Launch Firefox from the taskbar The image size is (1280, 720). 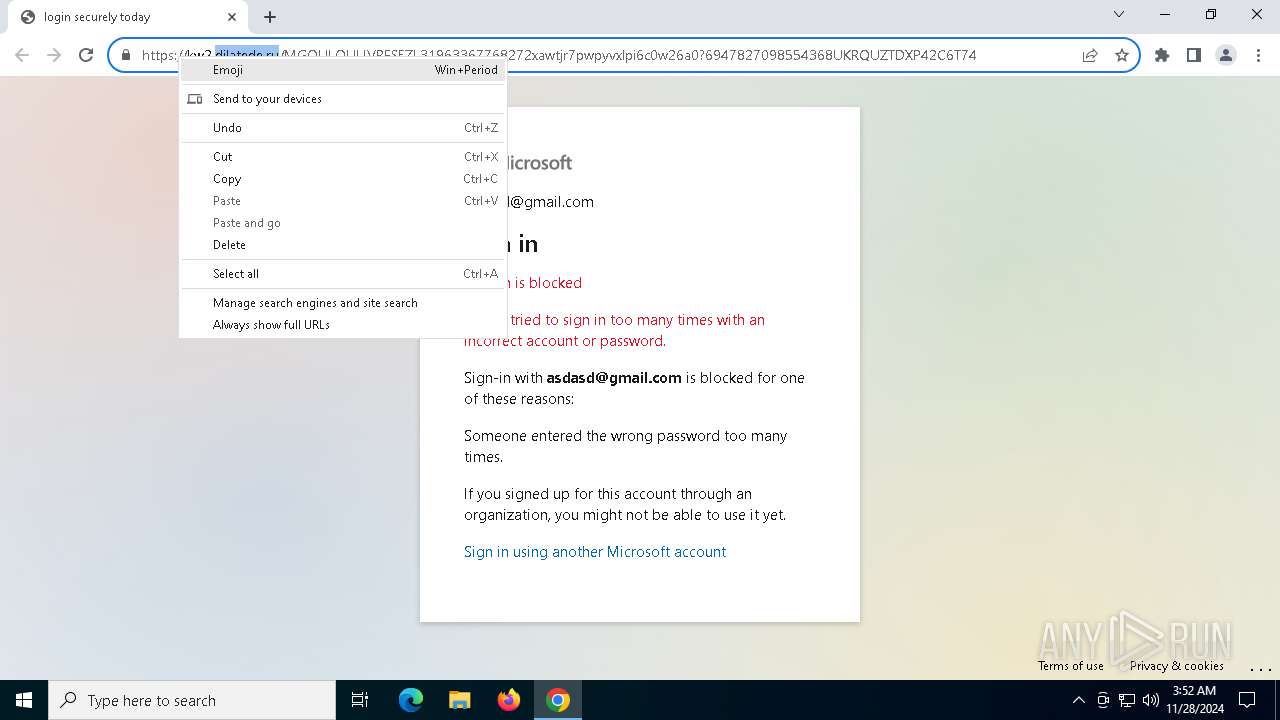[509, 700]
